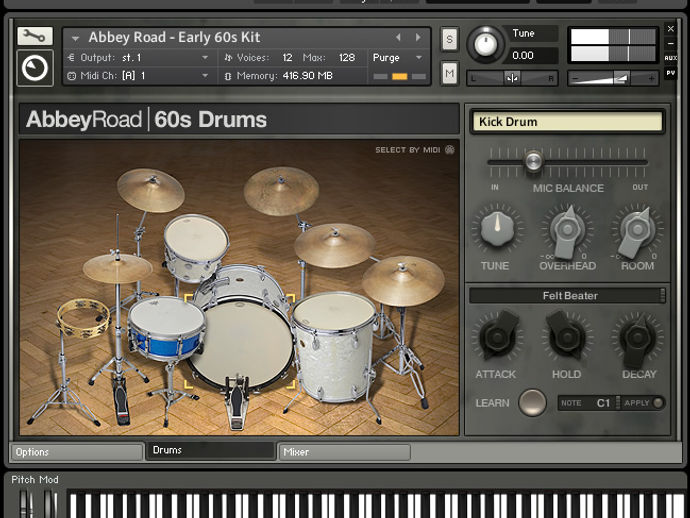Click the Memory 416.90 MB readout

[x=308, y=76]
